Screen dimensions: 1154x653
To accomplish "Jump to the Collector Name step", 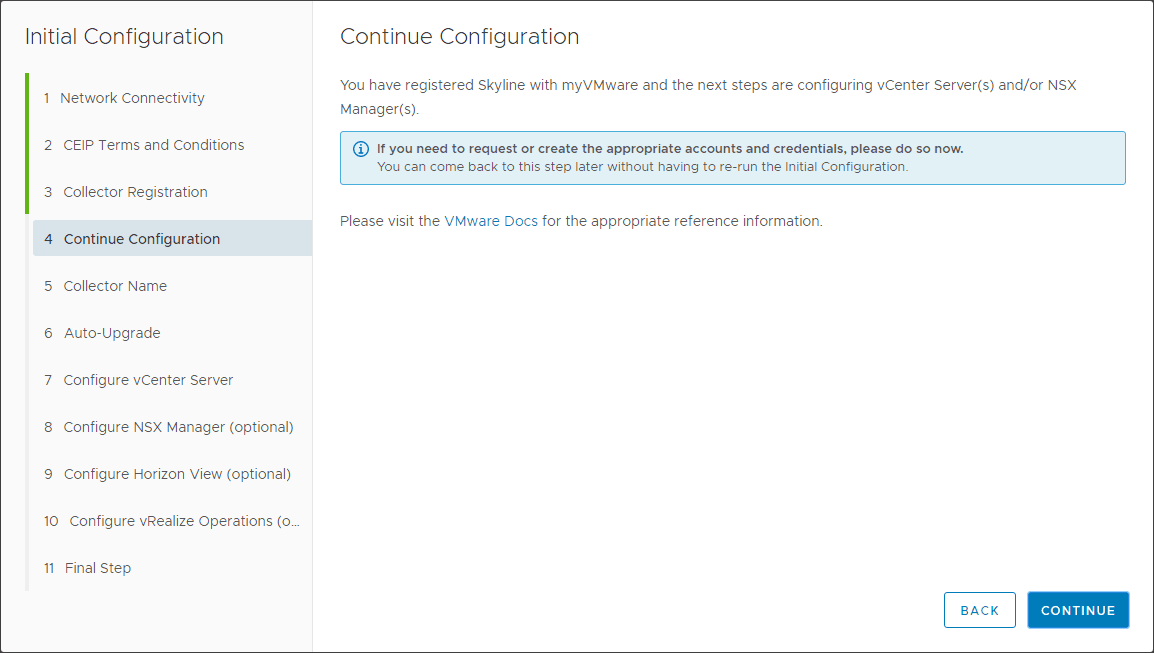I will [x=115, y=286].
